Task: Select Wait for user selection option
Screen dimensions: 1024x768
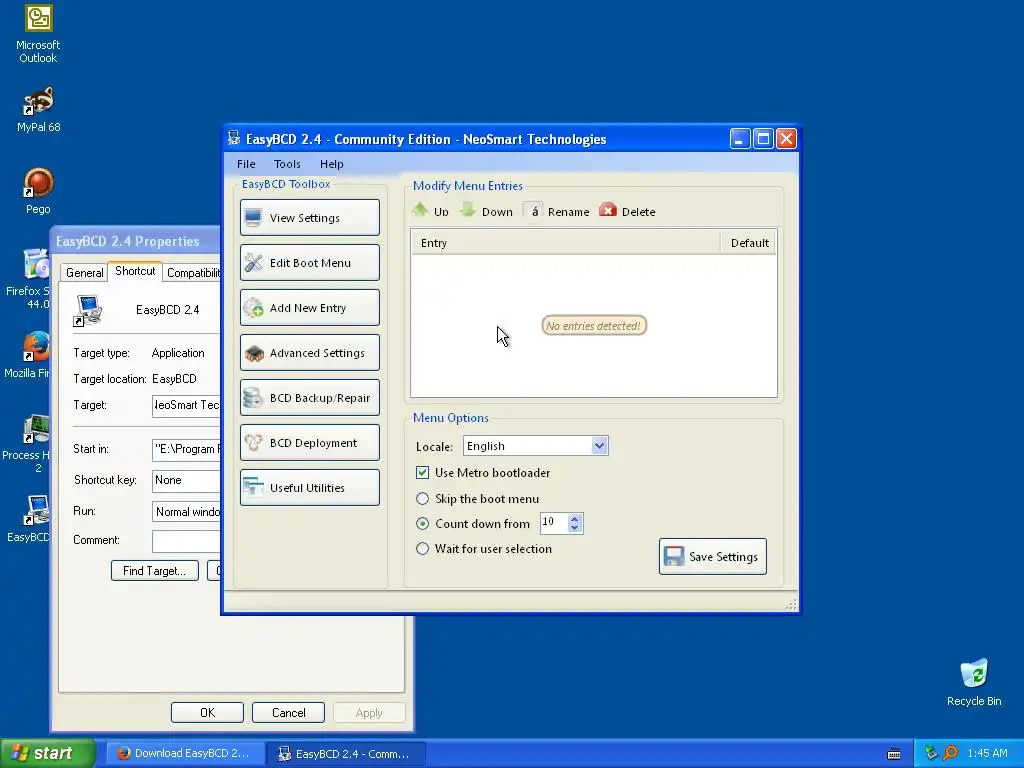Action: click(423, 549)
